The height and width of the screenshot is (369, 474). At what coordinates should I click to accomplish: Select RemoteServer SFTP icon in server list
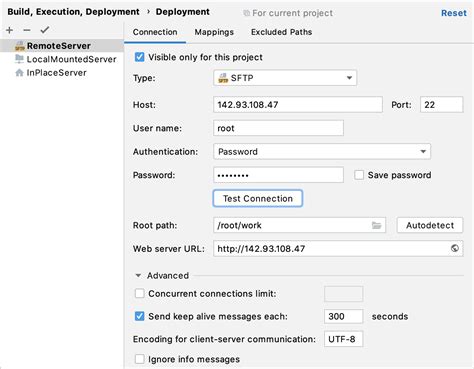click(x=20, y=46)
